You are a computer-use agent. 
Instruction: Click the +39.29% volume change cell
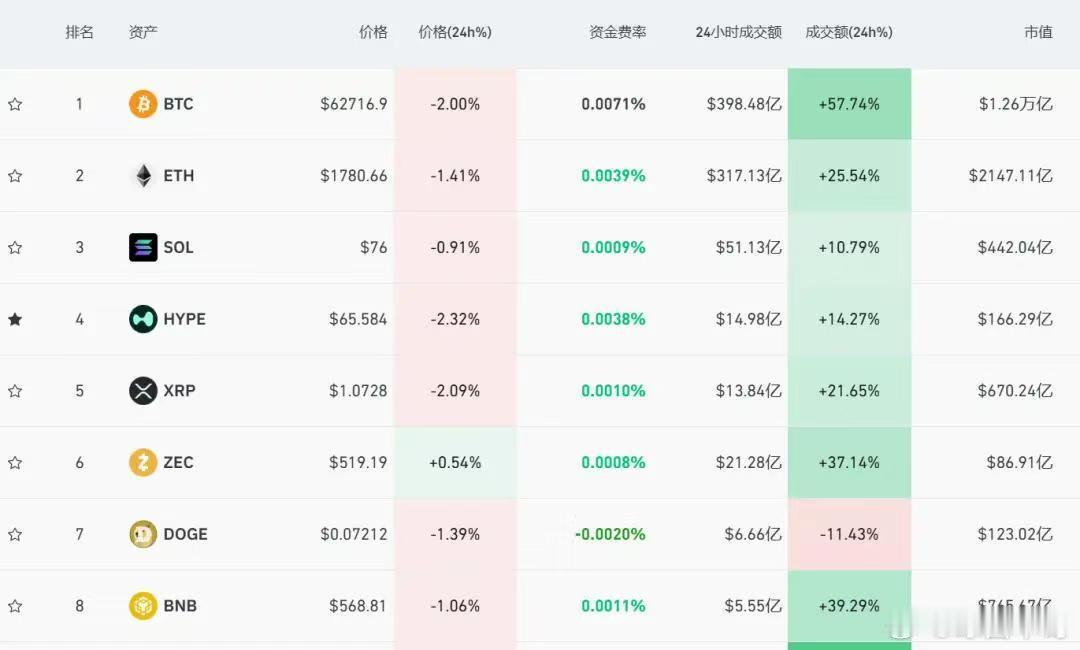click(x=849, y=606)
